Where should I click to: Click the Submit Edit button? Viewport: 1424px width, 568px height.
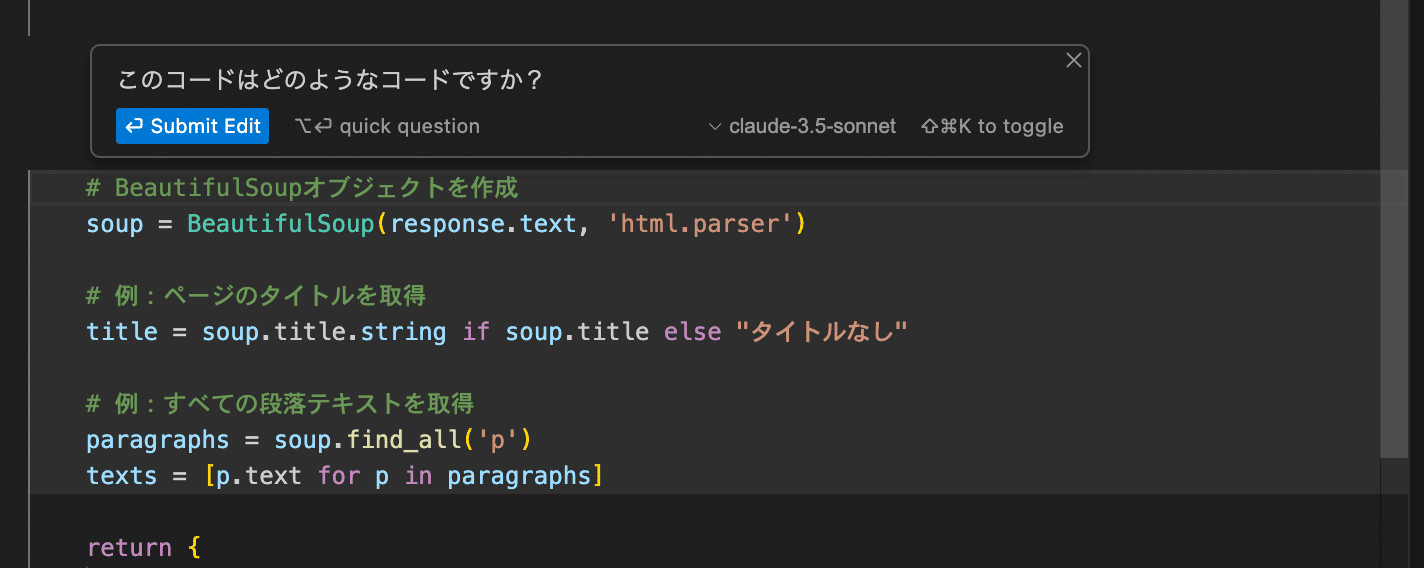[x=192, y=126]
